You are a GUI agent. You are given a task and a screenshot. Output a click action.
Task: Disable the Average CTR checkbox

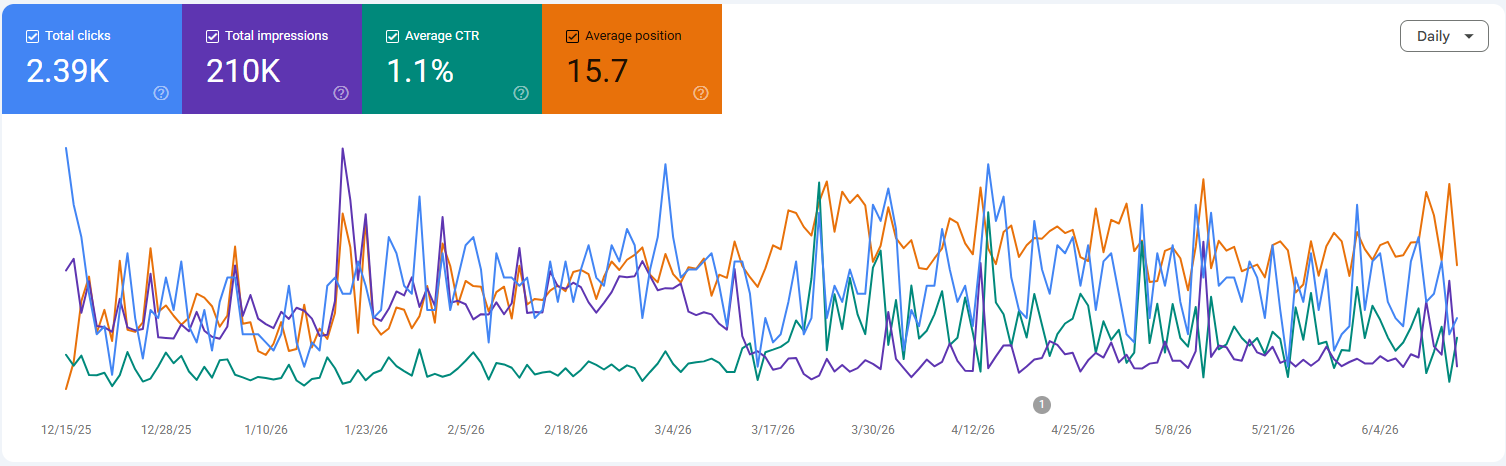[392, 36]
